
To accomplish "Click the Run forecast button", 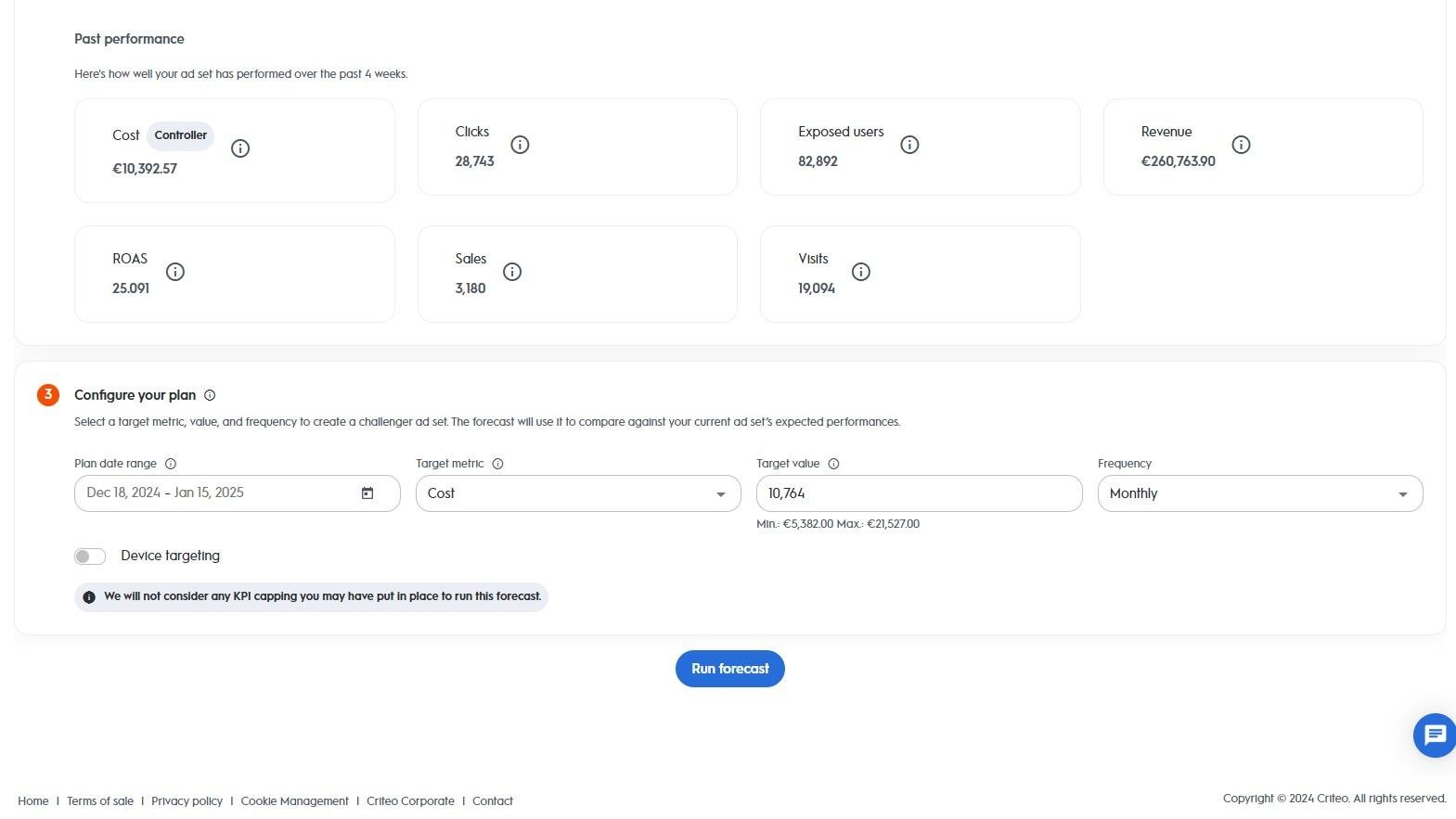I will (x=729, y=669).
